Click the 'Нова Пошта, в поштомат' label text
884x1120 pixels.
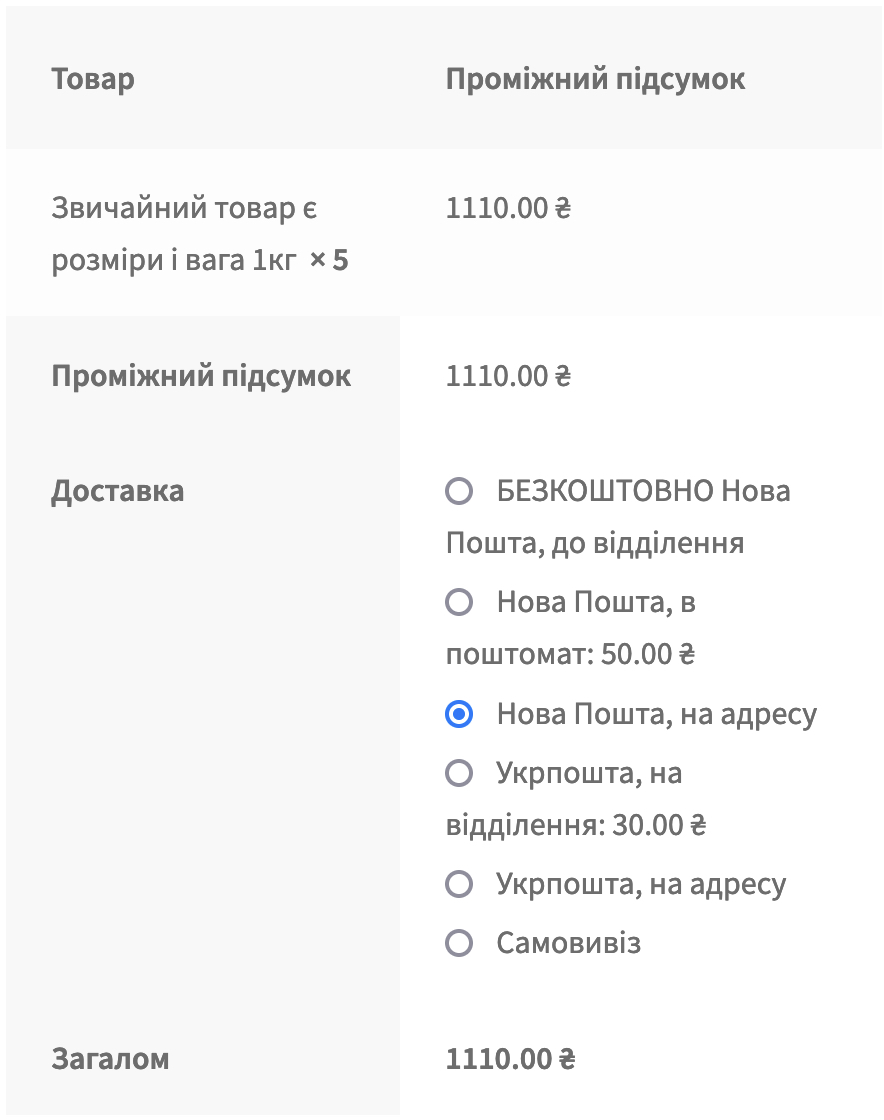[571, 628]
